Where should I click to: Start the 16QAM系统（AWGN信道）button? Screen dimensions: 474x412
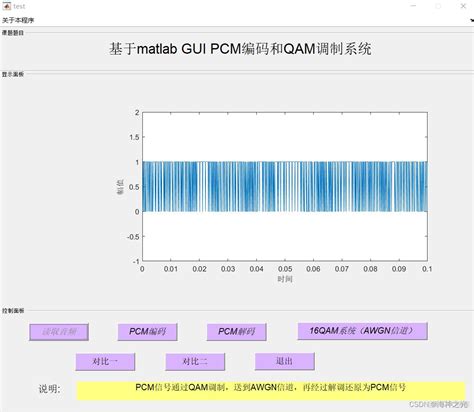[362, 331]
